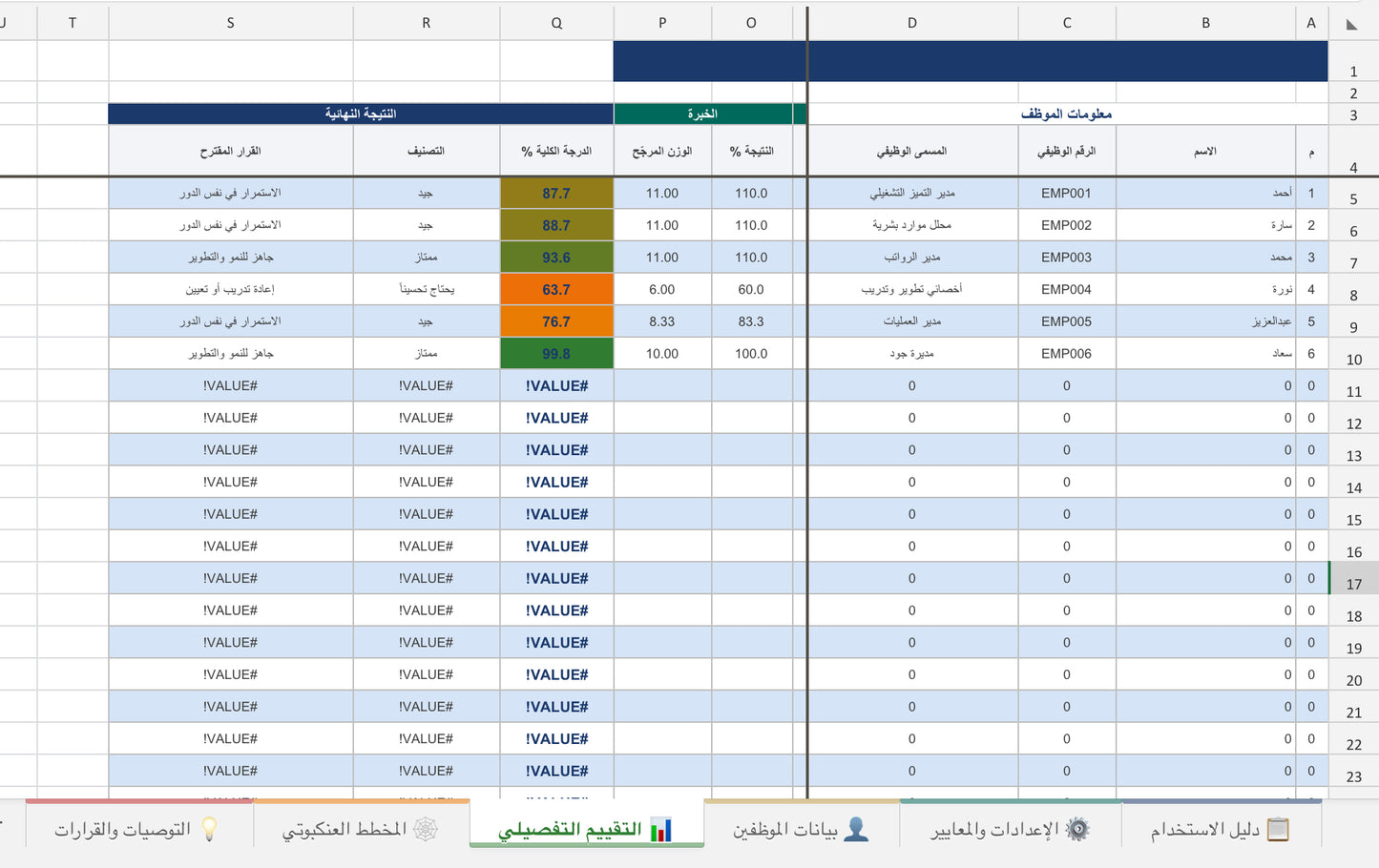
Task: Select the 10.00 weighted cell
Action: pos(662,354)
